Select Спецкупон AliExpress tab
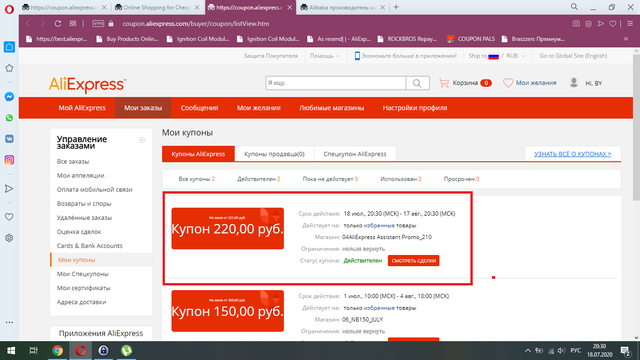The width and height of the screenshot is (640, 360). click(355, 154)
